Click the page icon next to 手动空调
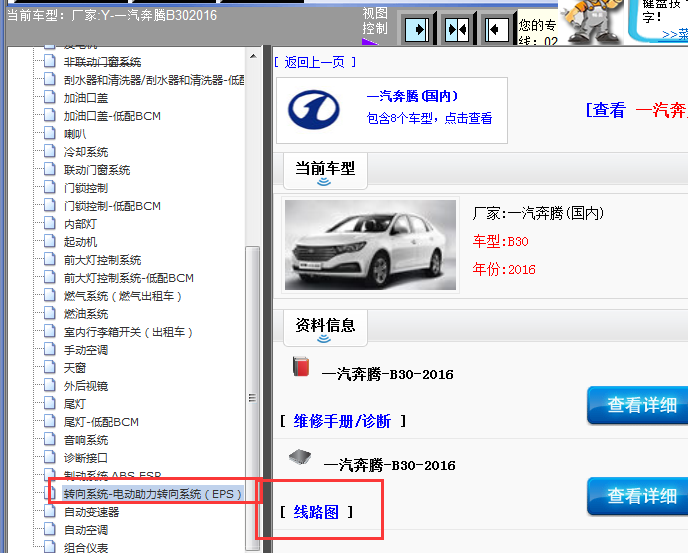 tap(50, 349)
